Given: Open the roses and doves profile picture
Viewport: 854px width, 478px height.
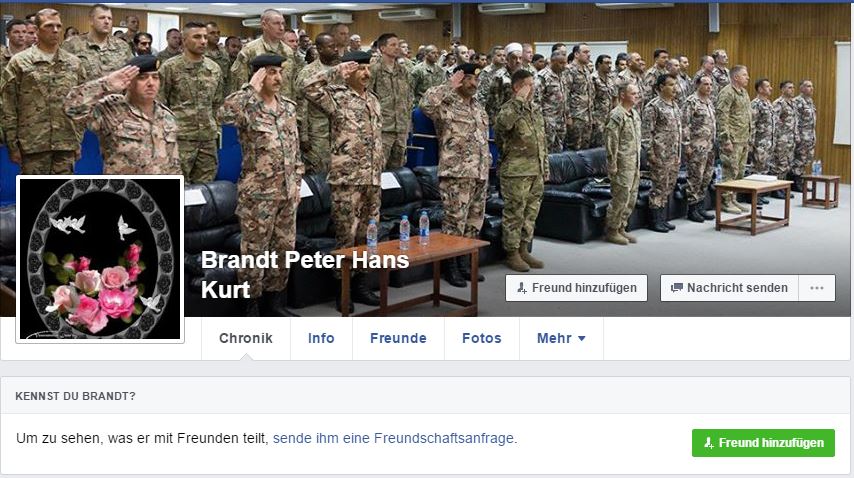Looking at the screenshot, I should [x=100, y=259].
